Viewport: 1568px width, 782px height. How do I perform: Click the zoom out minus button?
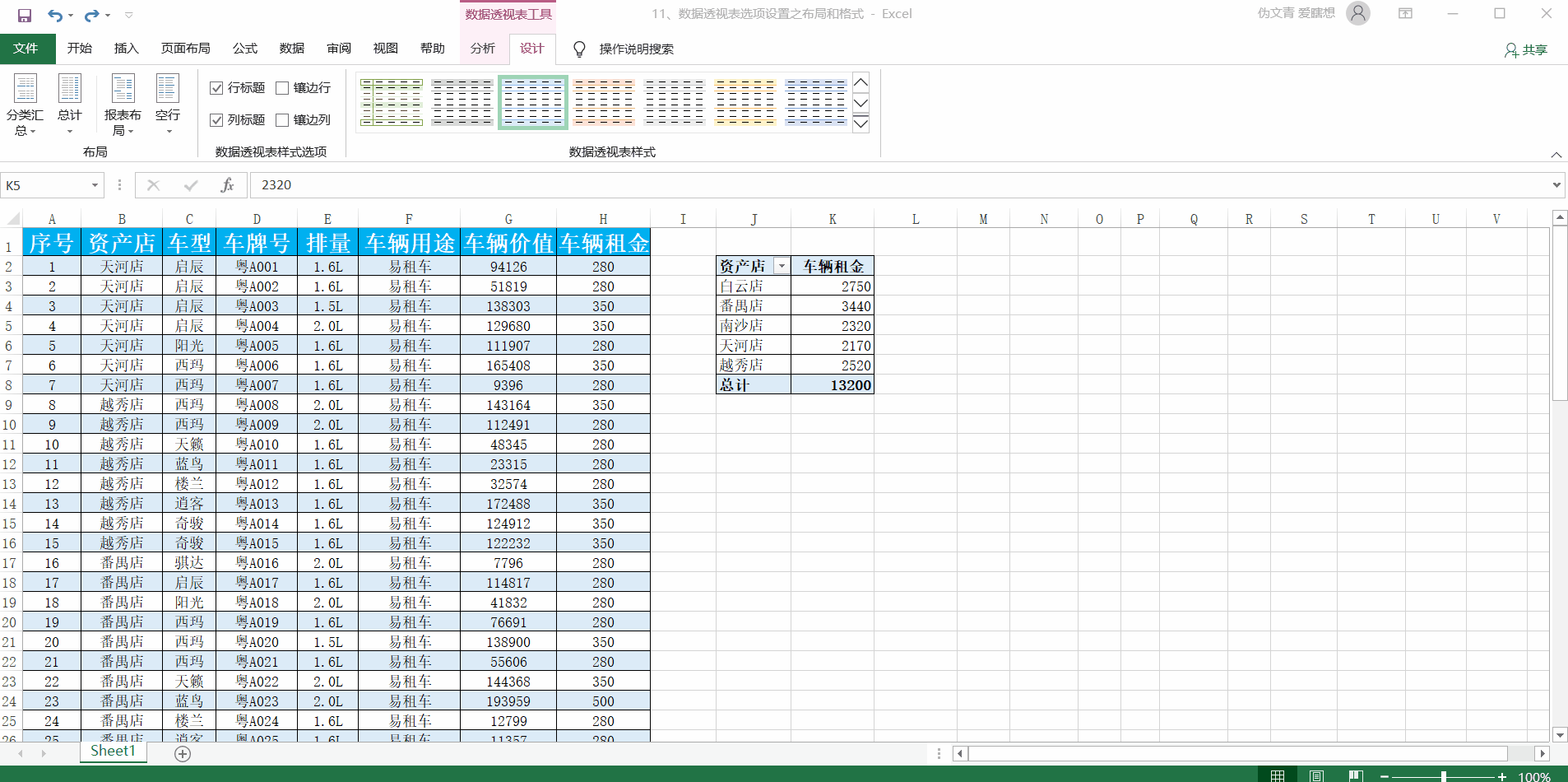pyautogui.click(x=1385, y=776)
